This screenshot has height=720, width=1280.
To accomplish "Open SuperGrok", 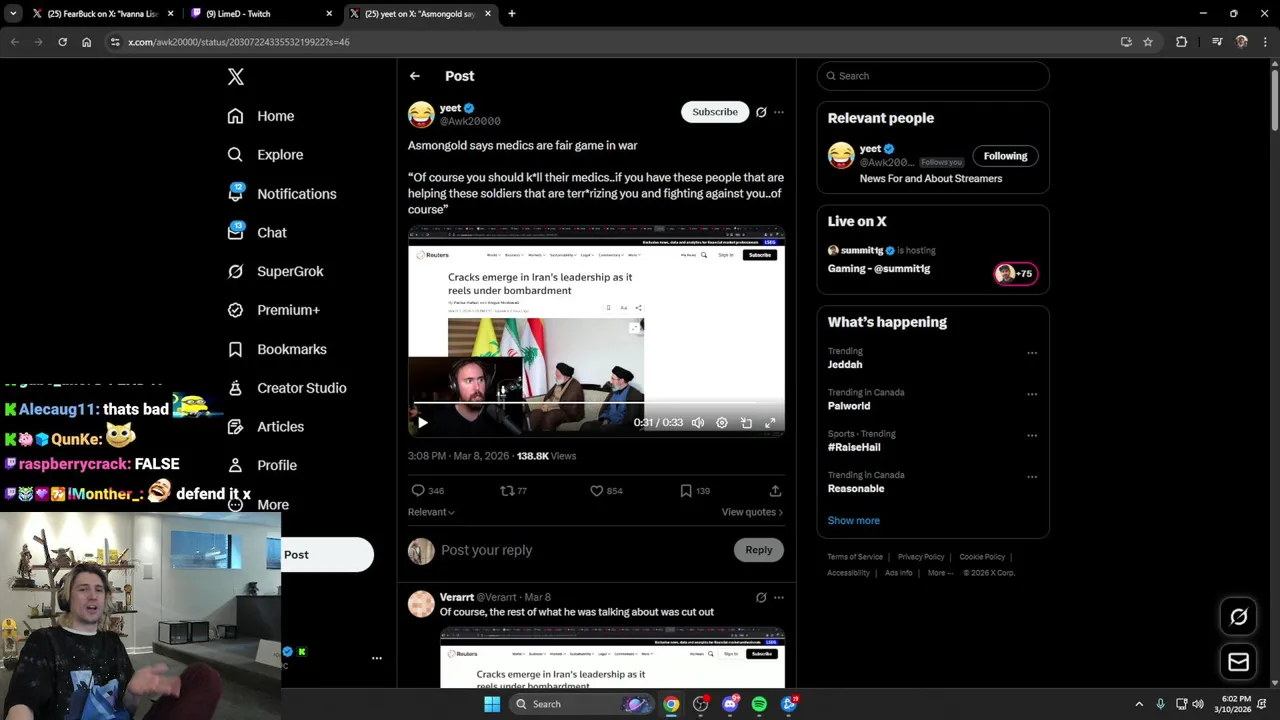I will click(275, 271).
